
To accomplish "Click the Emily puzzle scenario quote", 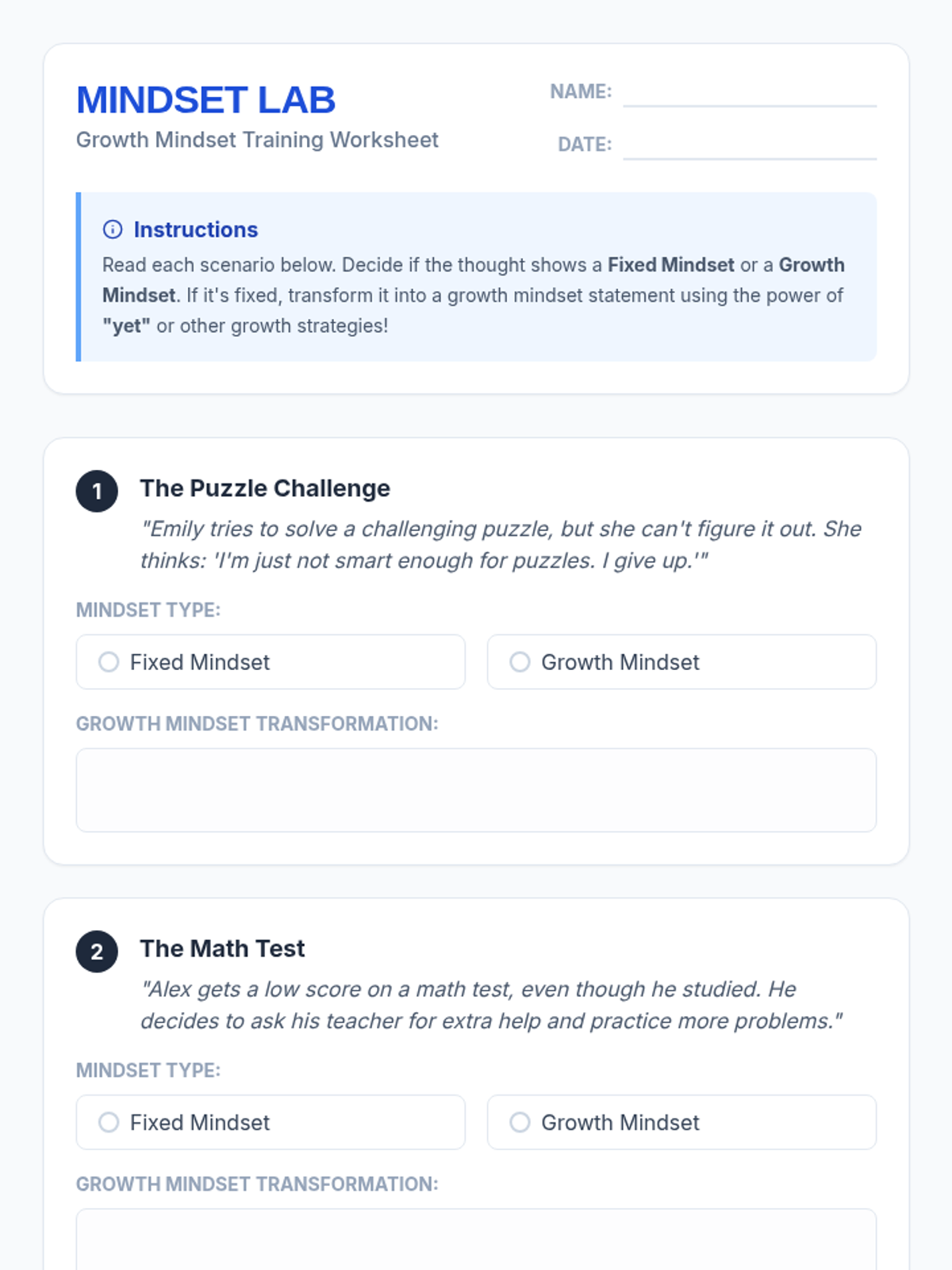I will click(500, 545).
